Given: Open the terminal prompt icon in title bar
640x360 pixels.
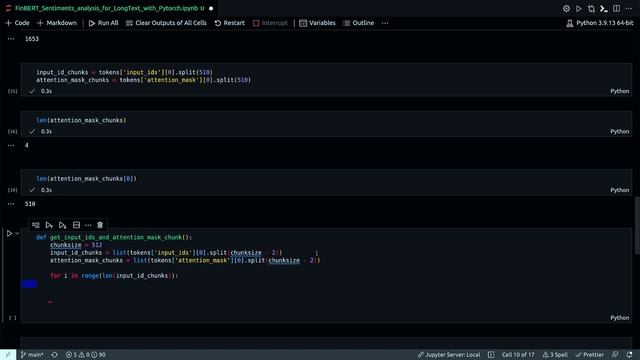Looking at the screenshot, I should coord(604,8).
